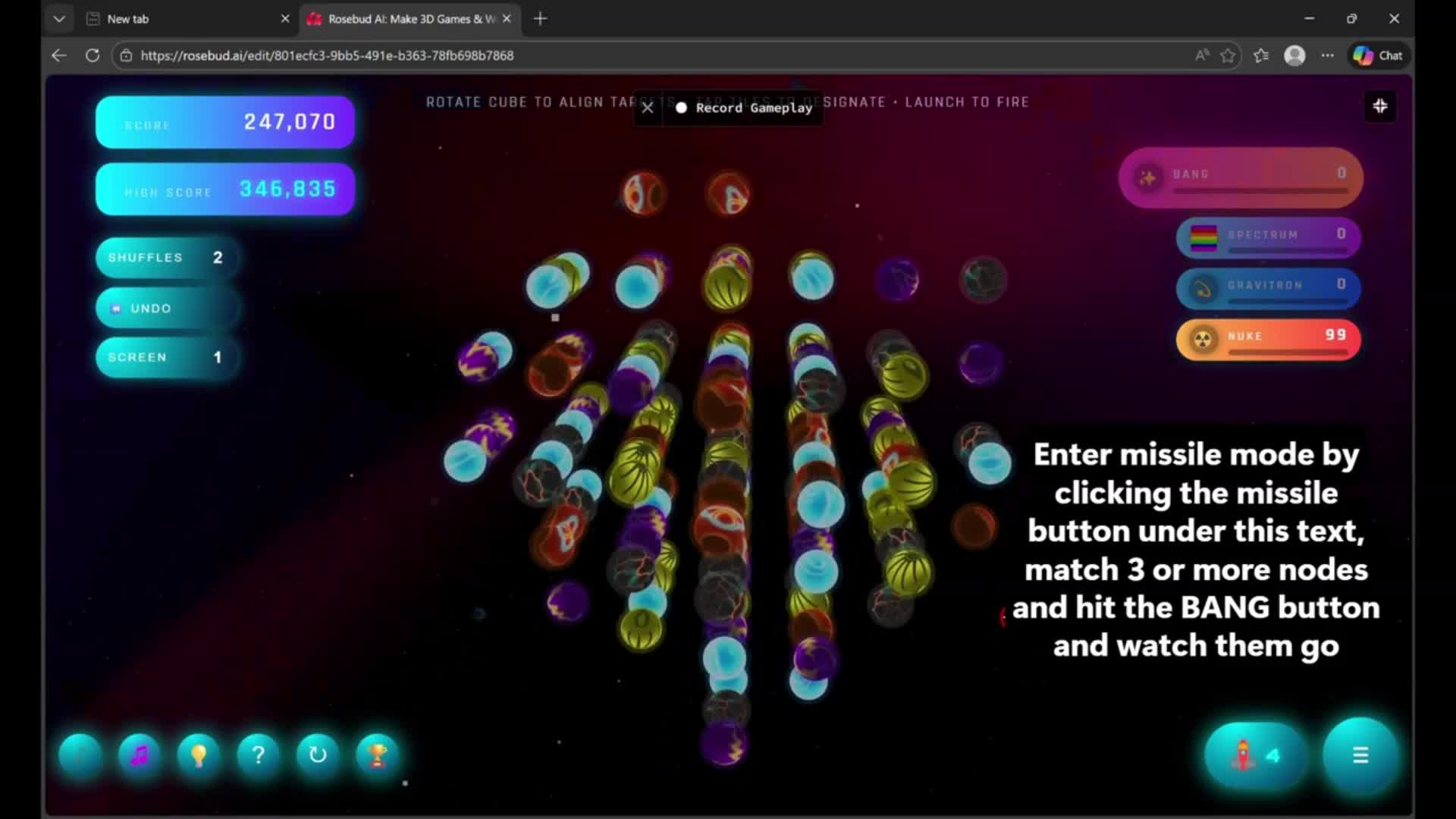
Task: Expand the tab actions dropdown chevron
Action: point(59,19)
